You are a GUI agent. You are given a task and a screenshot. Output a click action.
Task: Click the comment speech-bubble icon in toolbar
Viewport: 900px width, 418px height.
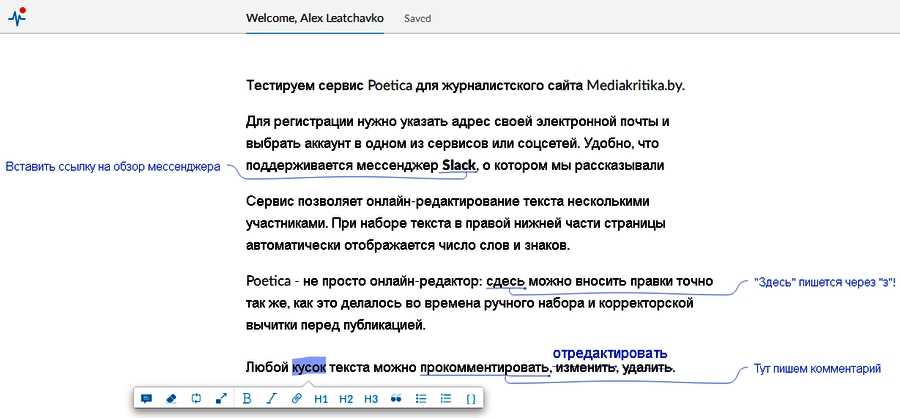(146, 398)
